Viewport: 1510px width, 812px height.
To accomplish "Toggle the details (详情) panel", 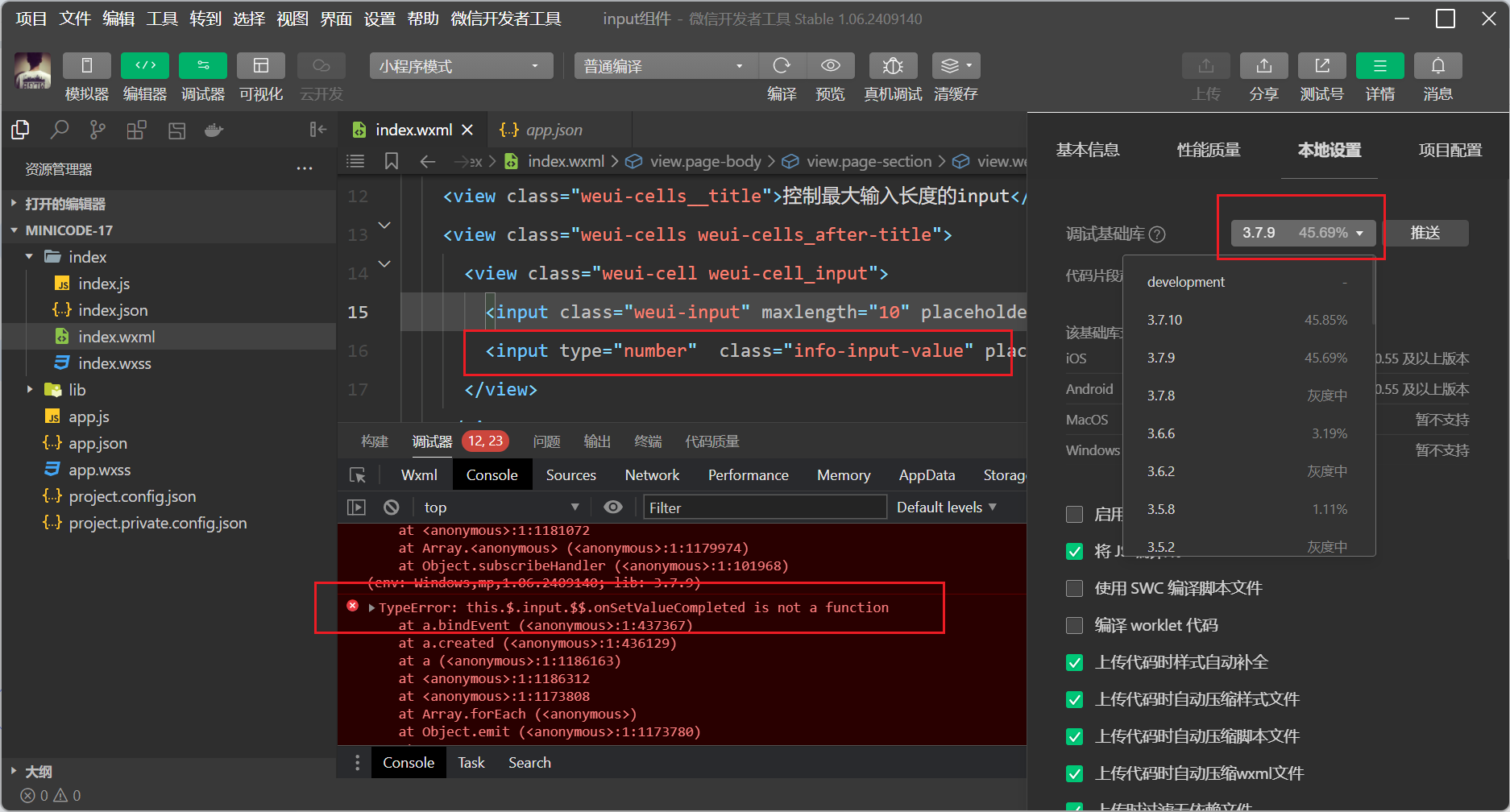I will point(1380,65).
